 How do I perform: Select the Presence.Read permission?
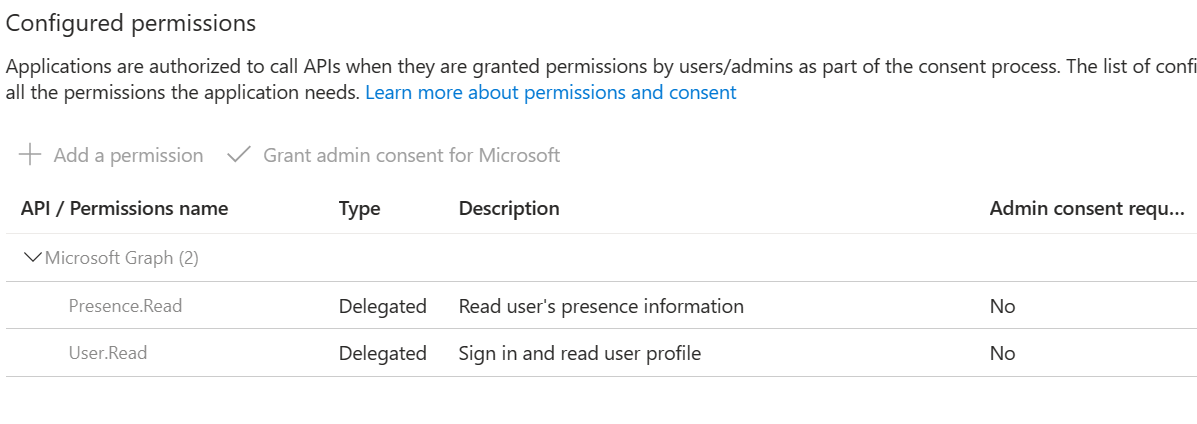pyautogui.click(x=125, y=306)
